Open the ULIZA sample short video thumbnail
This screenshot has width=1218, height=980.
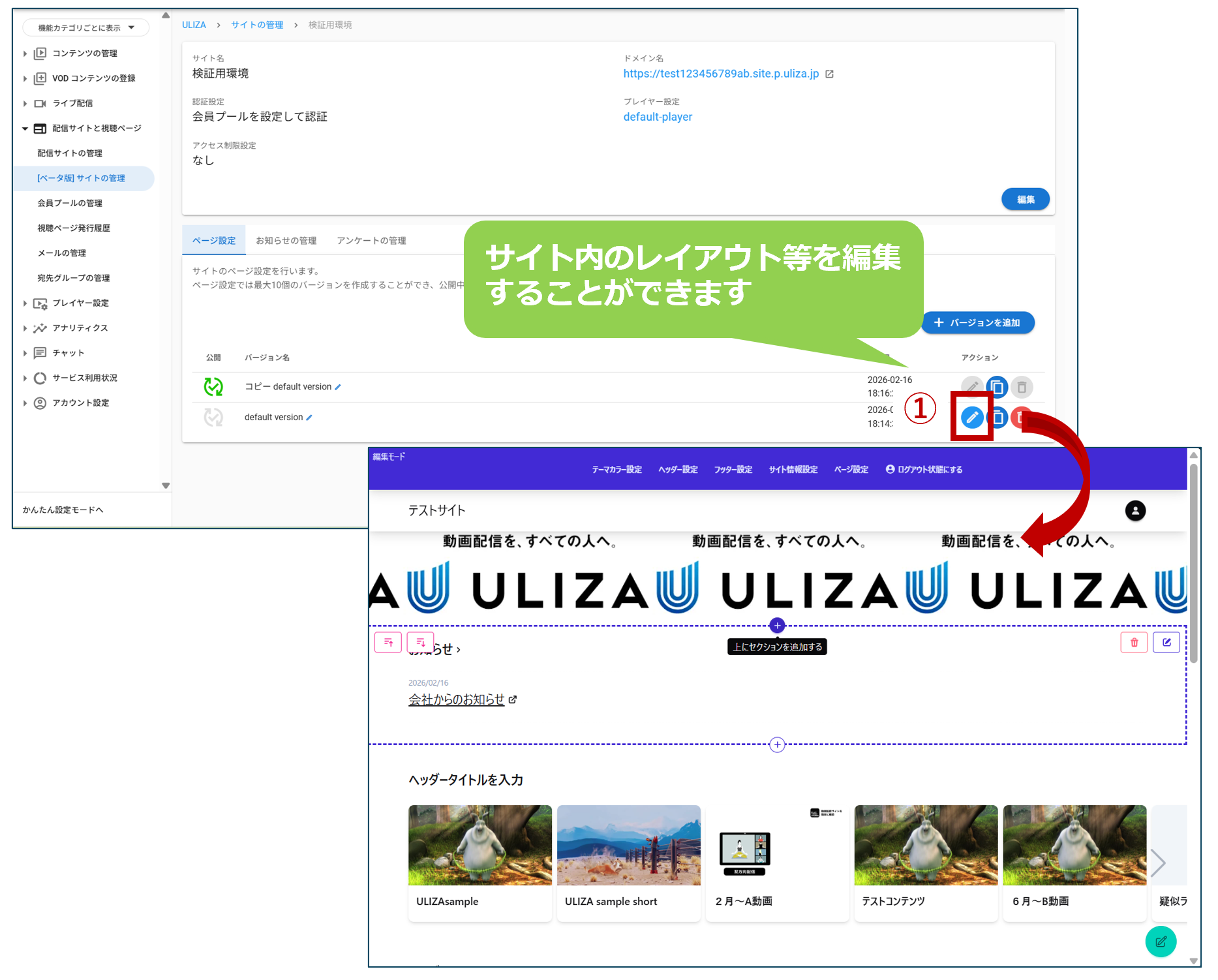[628, 846]
